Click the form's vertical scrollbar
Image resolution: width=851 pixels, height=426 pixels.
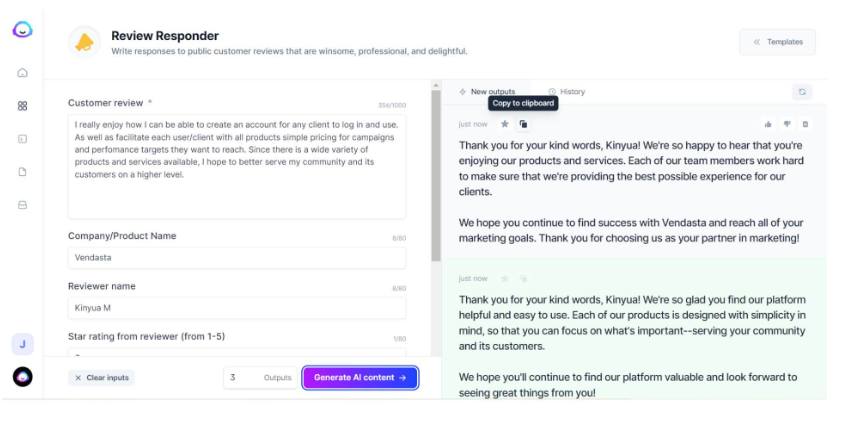click(x=436, y=175)
